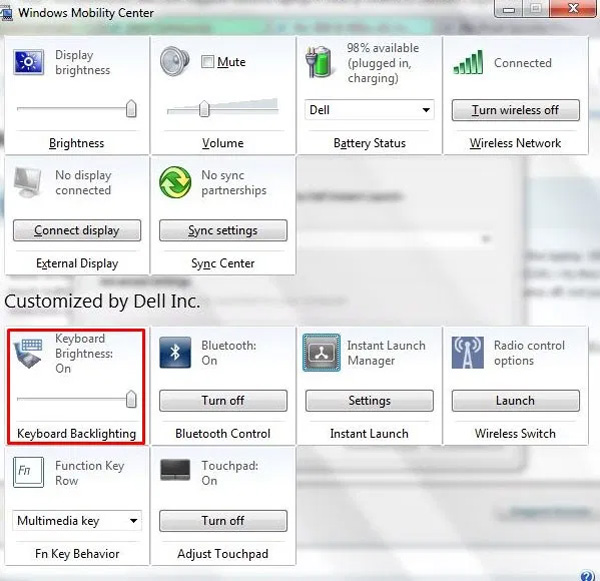
Task: Click the Wireless Network label
Action: click(x=515, y=143)
